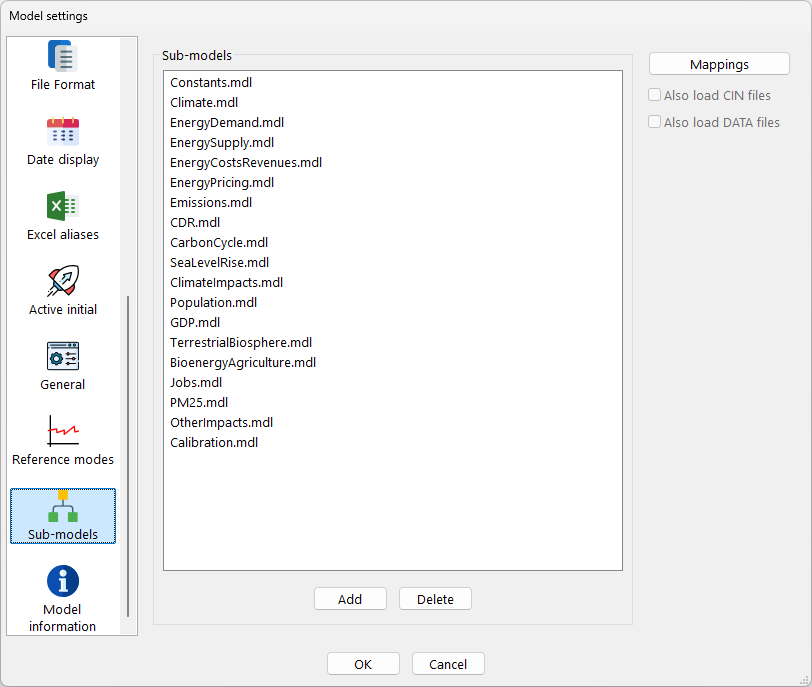
Task: Open the Model information page
Action: 63,583
